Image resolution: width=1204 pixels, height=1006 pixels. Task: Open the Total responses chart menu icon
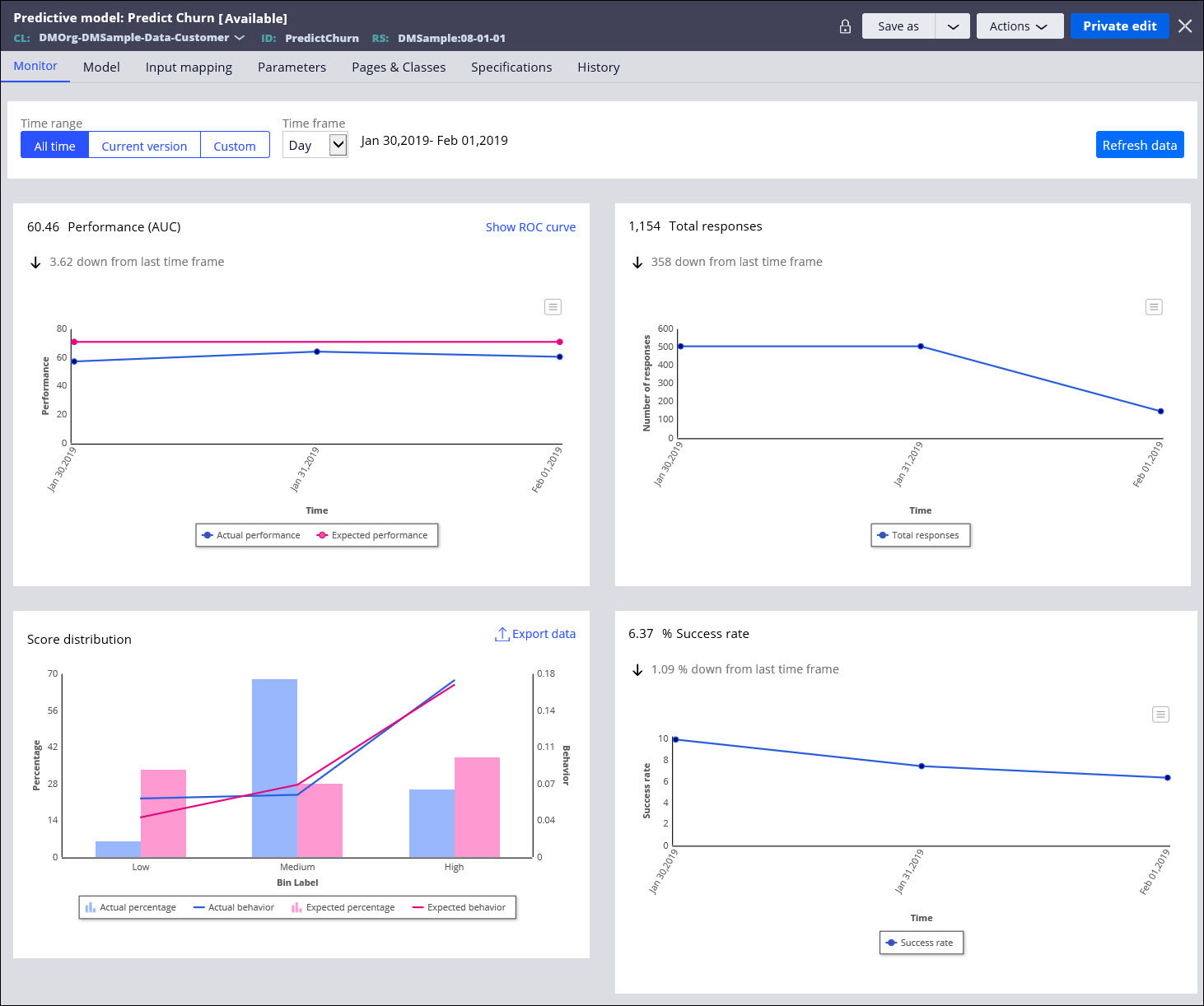coord(1154,307)
